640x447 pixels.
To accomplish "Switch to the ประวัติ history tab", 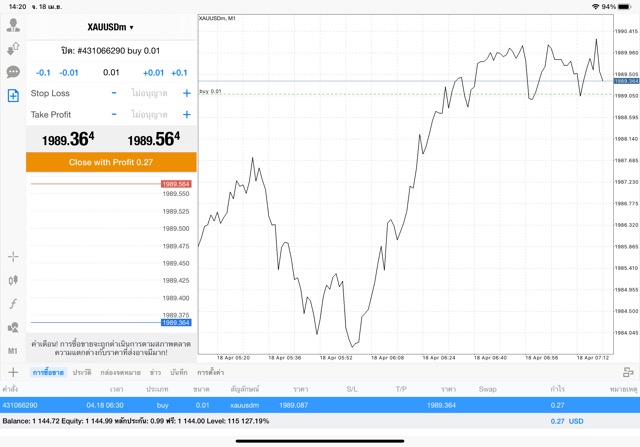I will [x=83, y=372].
